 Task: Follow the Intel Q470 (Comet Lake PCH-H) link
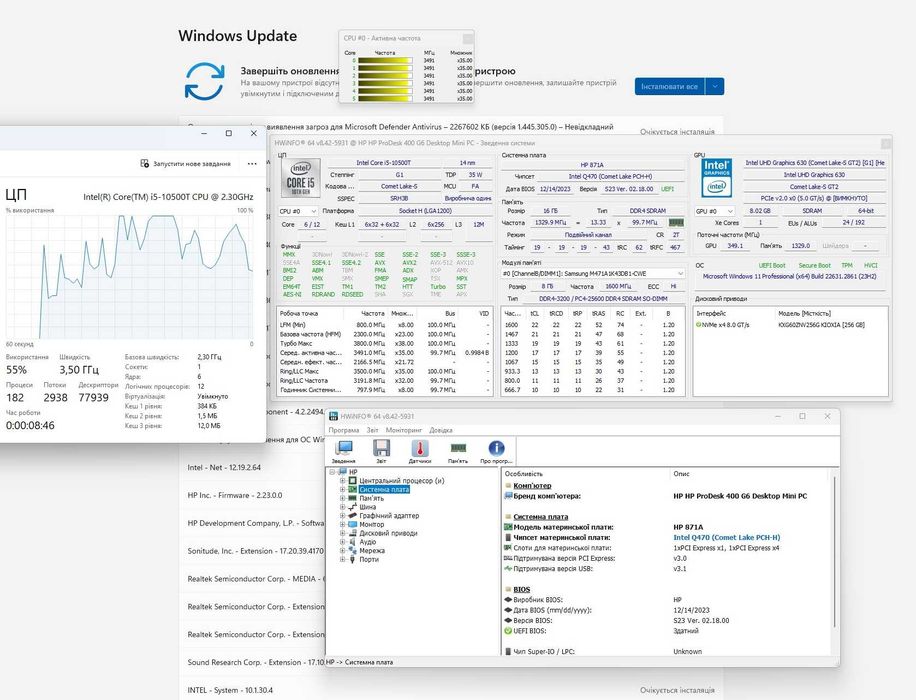[x=726, y=538]
